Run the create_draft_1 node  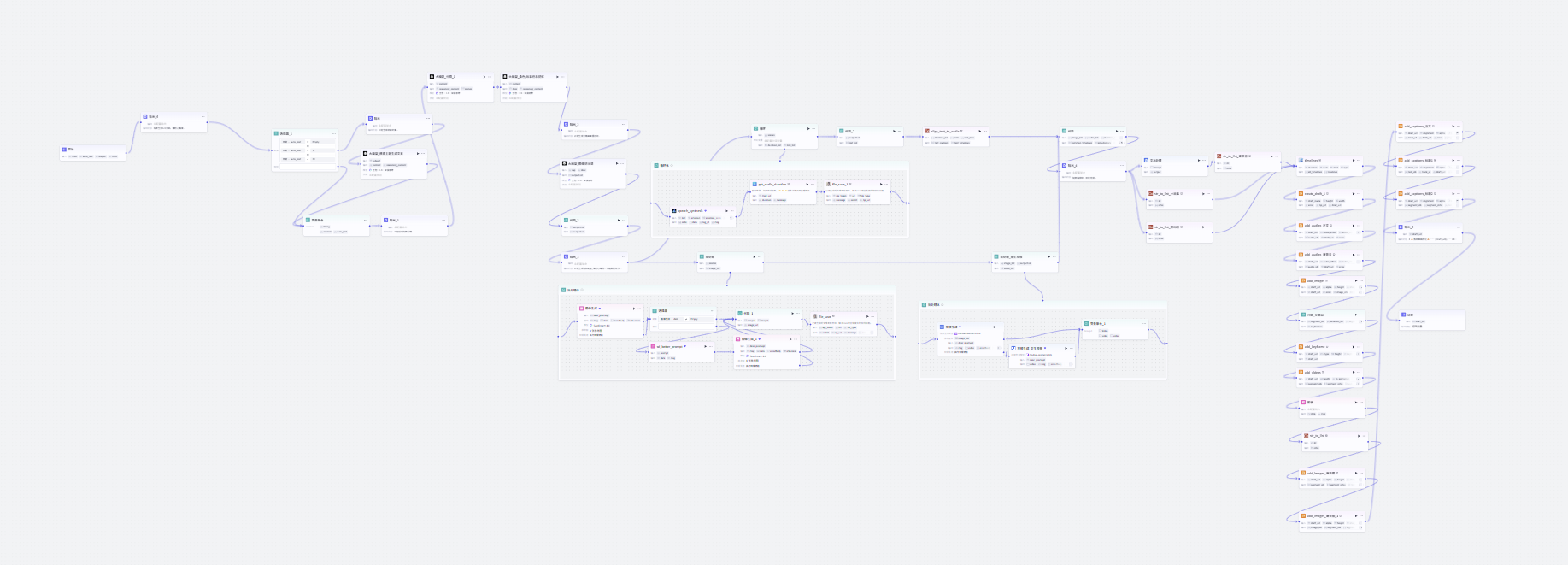coord(1354,194)
